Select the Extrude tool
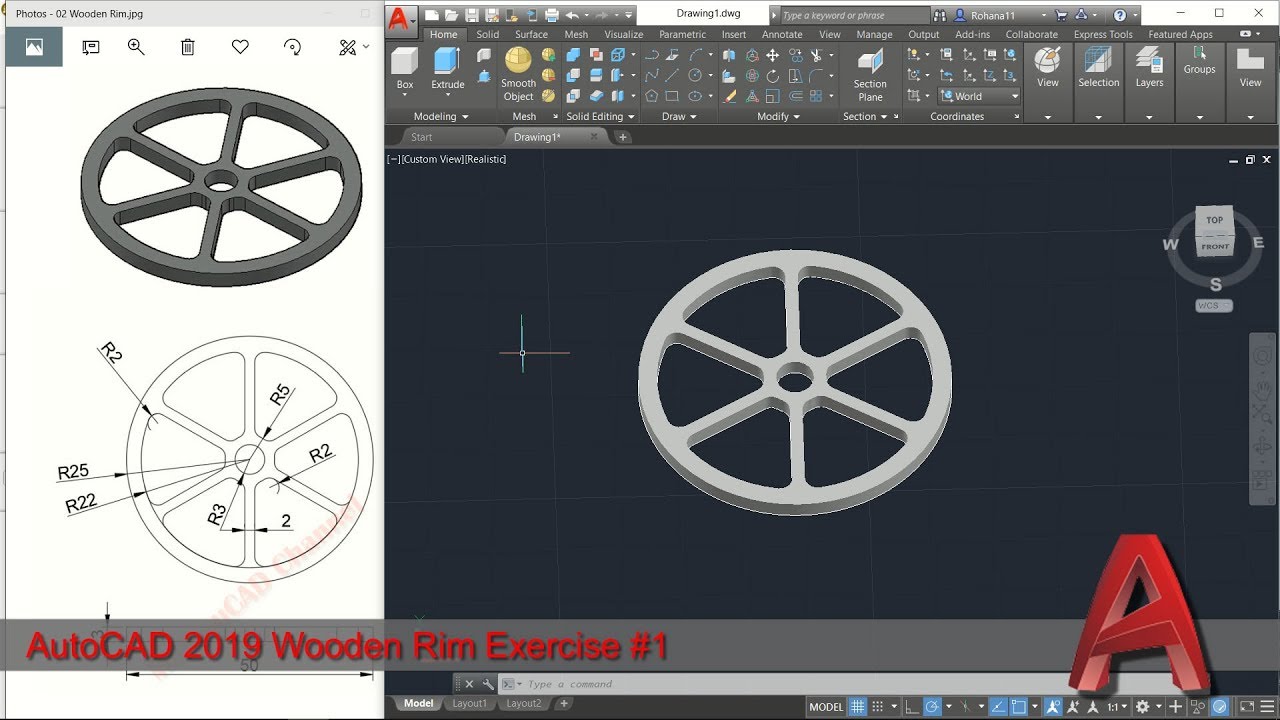 coord(447,68)
